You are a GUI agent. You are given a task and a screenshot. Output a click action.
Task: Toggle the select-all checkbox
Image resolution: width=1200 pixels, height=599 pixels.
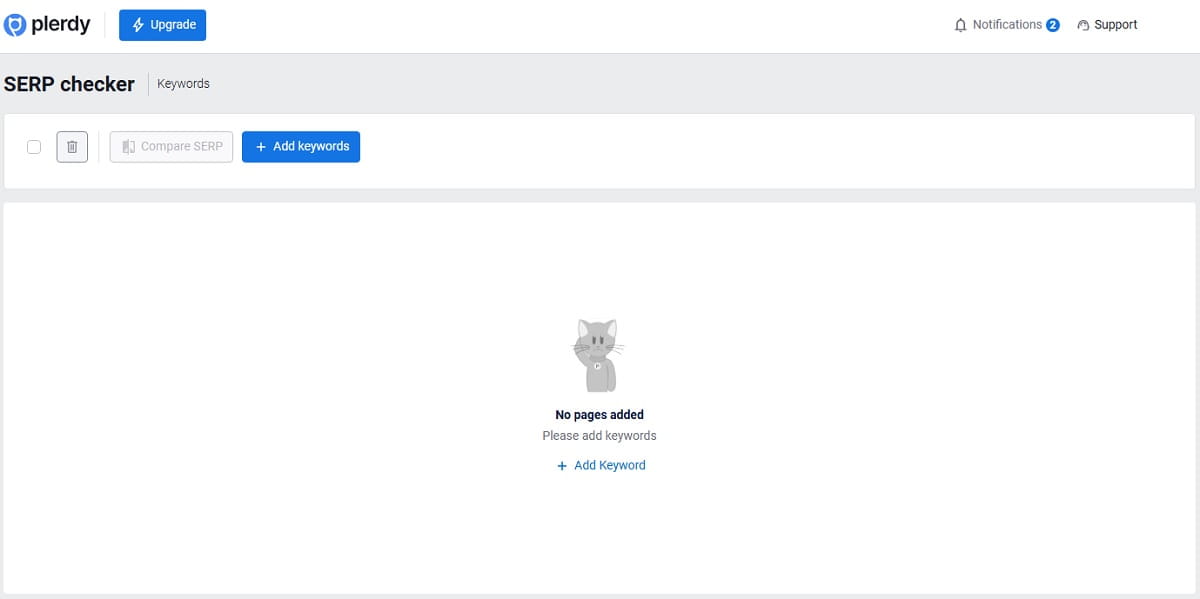(33, 146)
